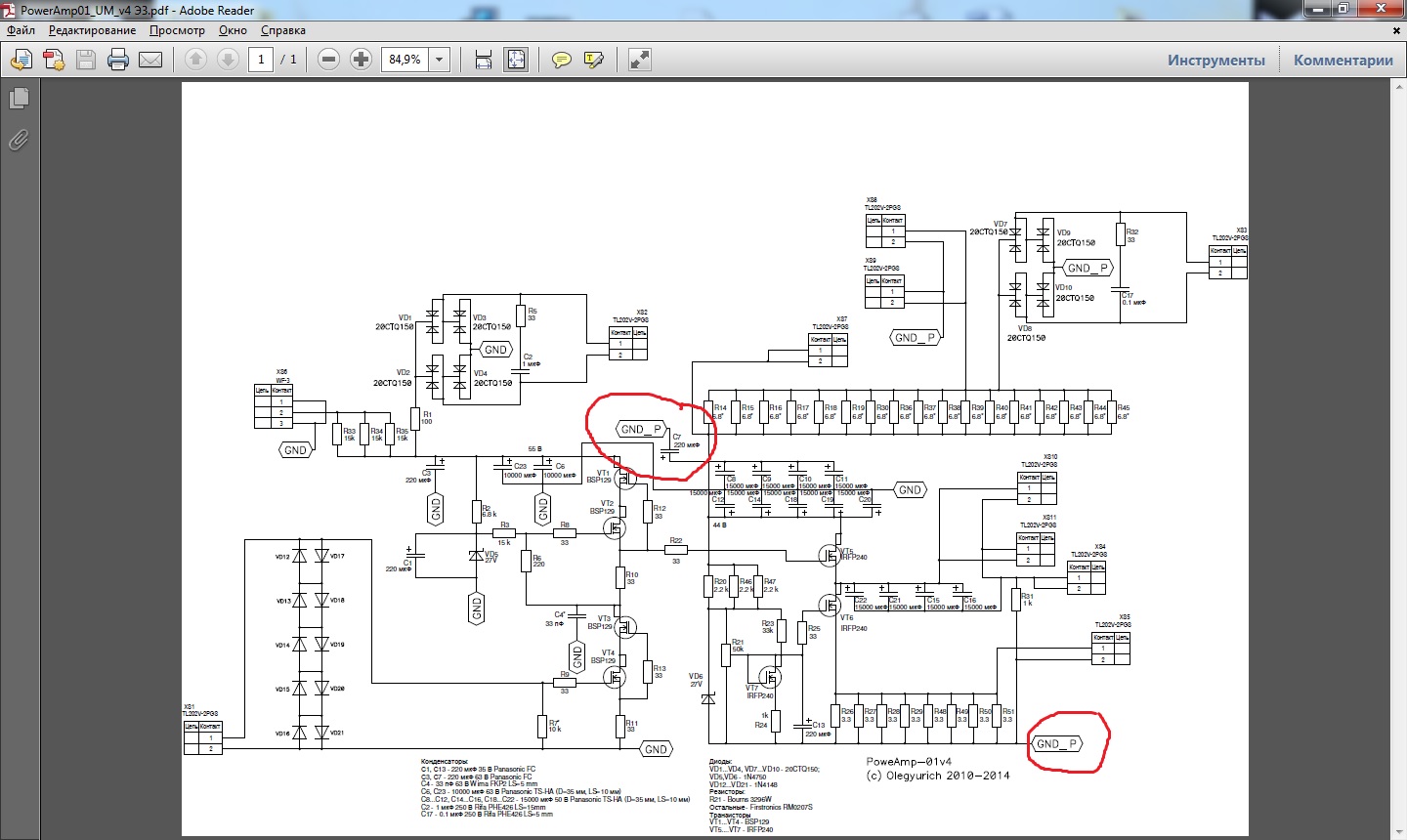Click the page number input field
The width and height of the screenshot is (1407, 840).
[x=261, y=60]
